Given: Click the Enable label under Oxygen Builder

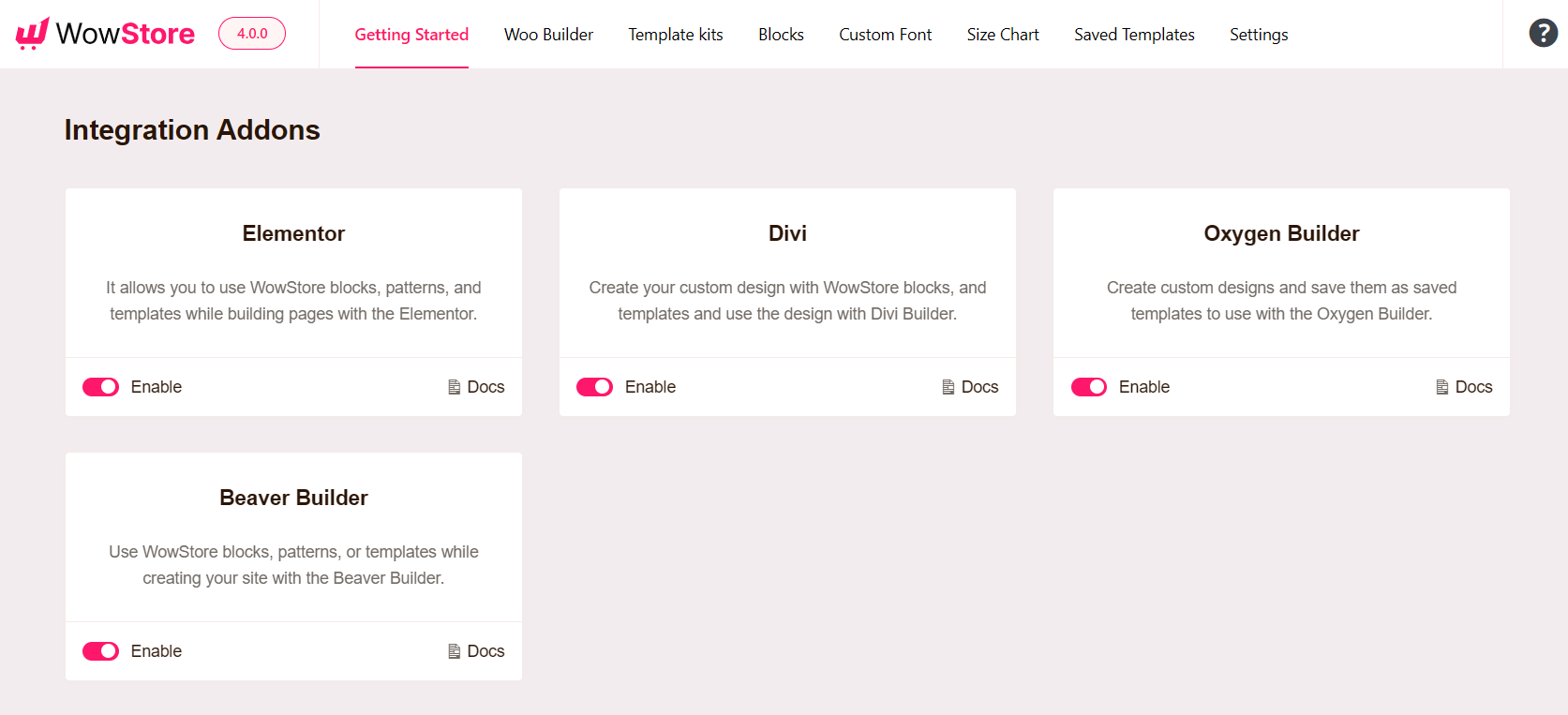Looking at the screenshot, I should click(x=1144, y=387).
